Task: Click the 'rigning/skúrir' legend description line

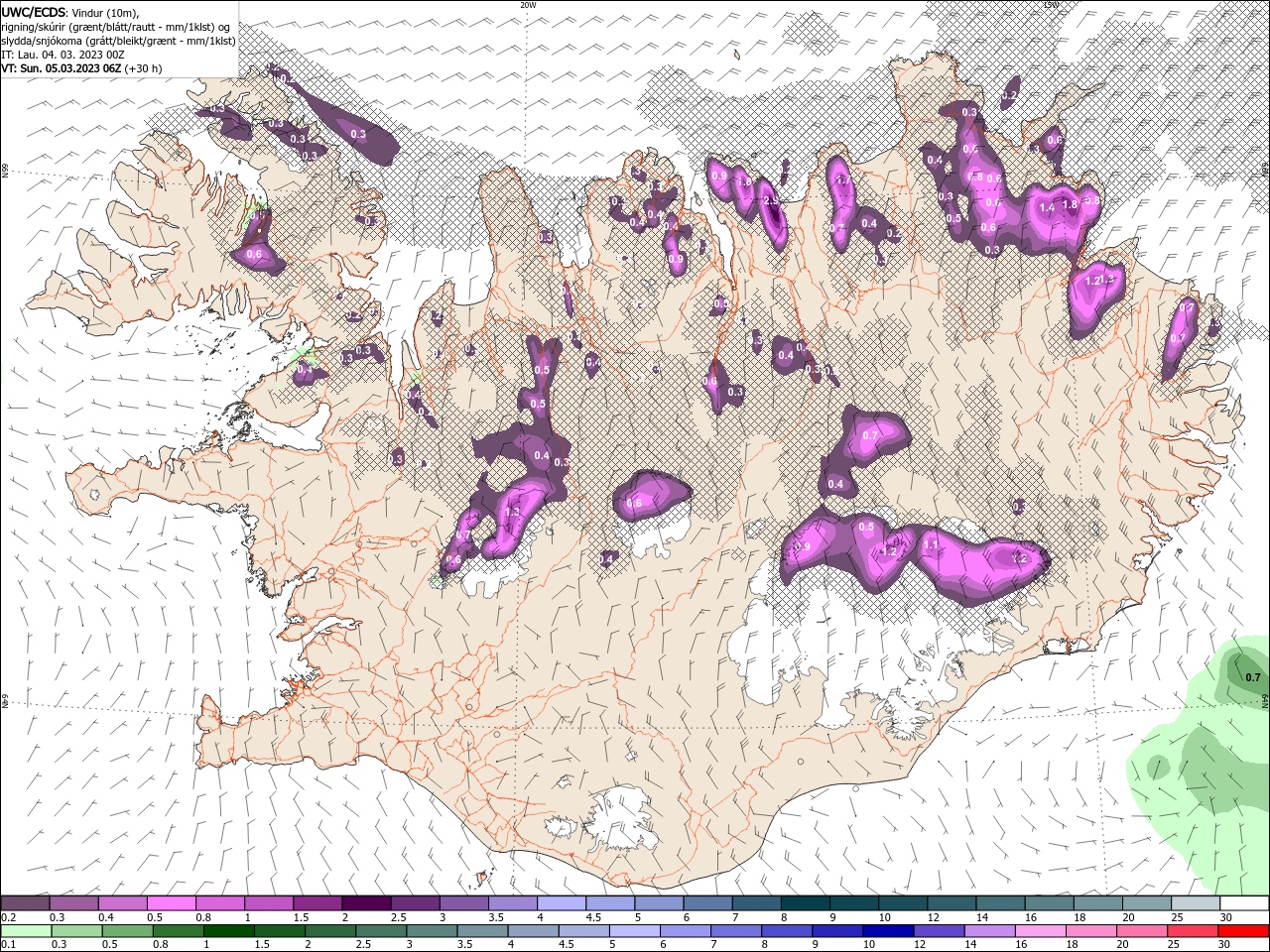Action: pos(115,27)
